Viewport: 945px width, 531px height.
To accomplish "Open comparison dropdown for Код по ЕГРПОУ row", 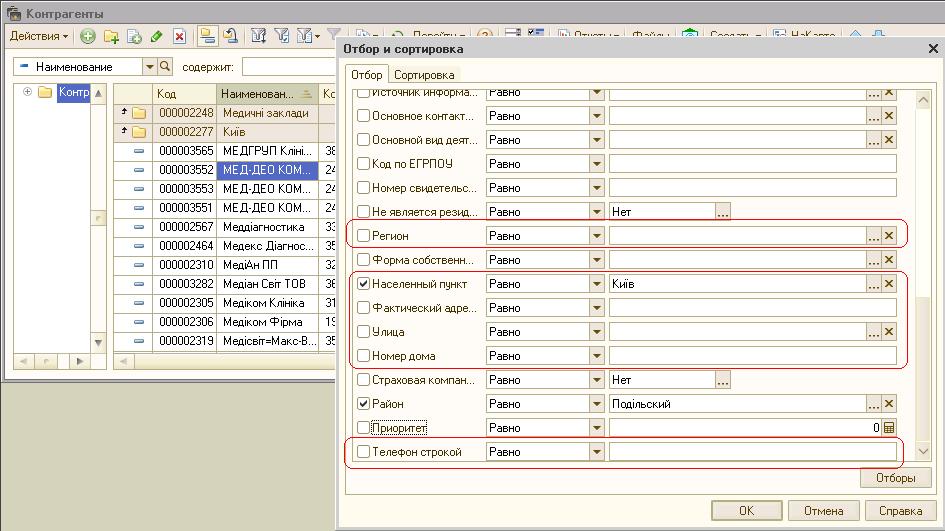I will point(597,163).
